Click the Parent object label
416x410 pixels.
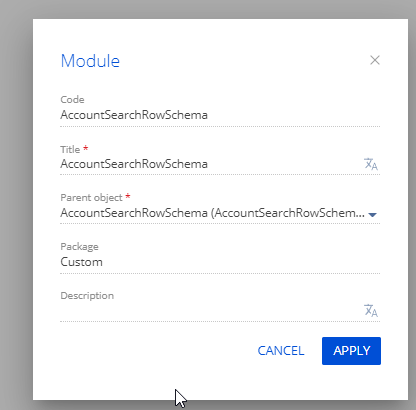(91, 198)
